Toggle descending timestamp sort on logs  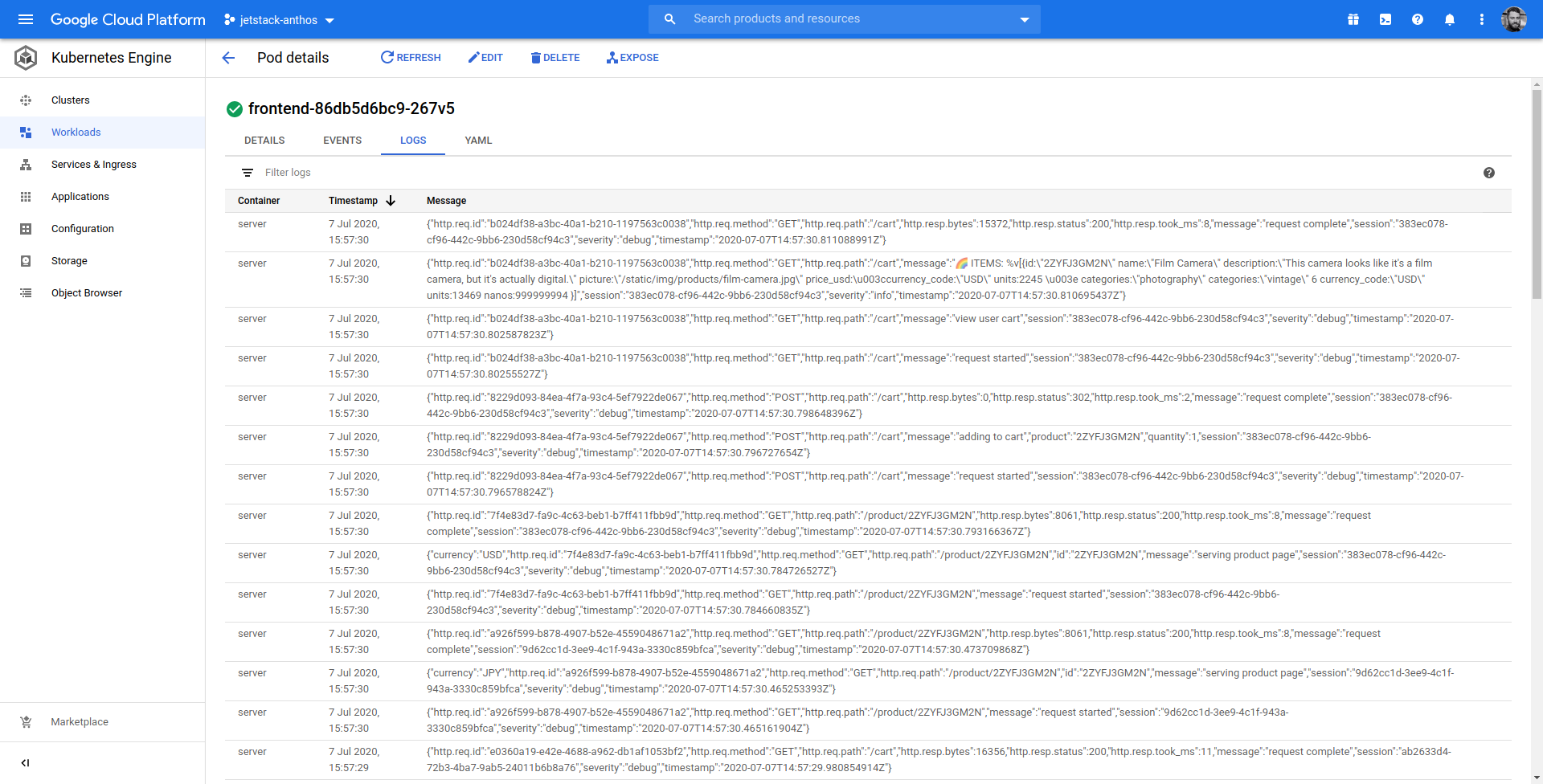point(391,200)
